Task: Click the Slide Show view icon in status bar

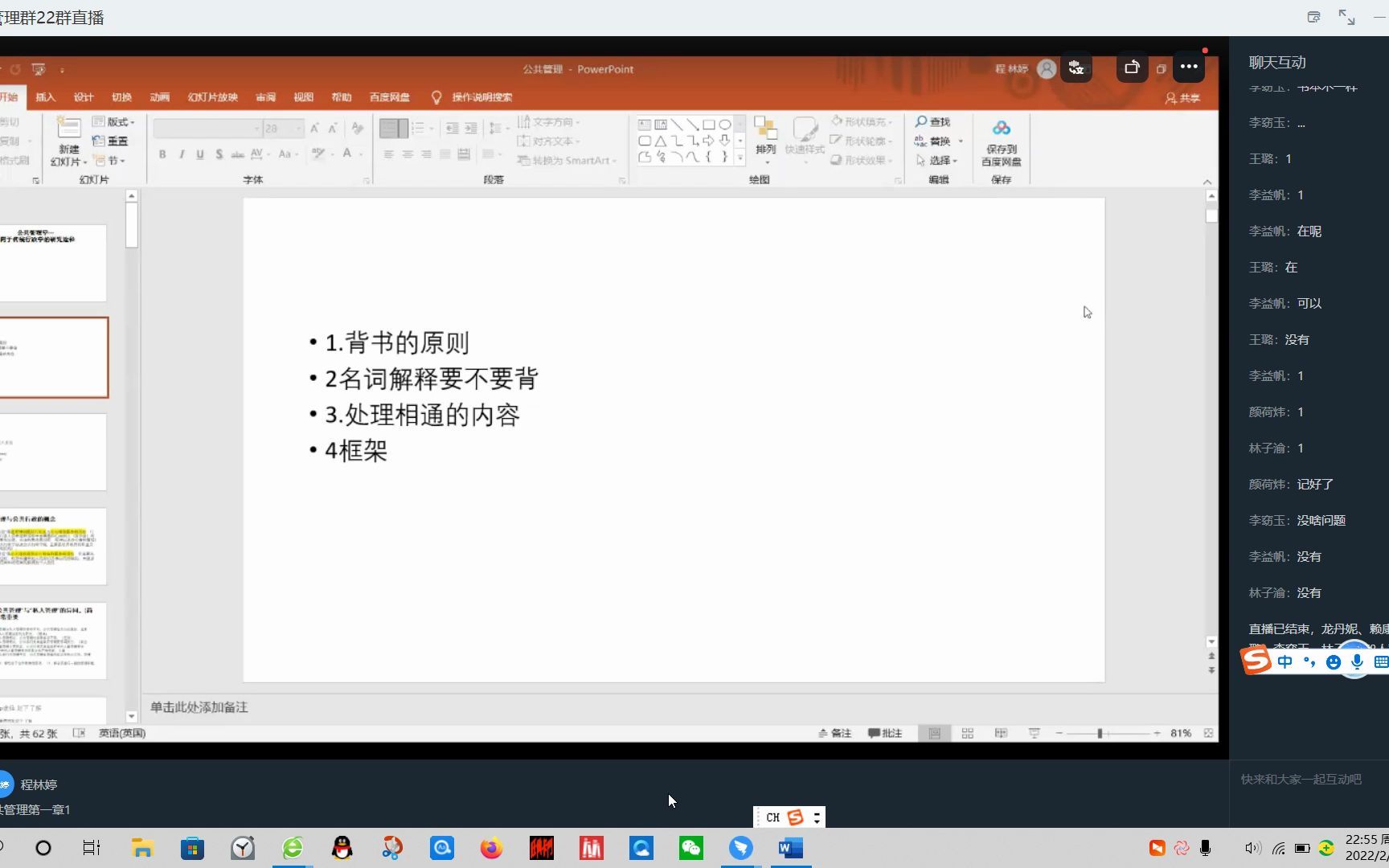Action: (1035, 733)
